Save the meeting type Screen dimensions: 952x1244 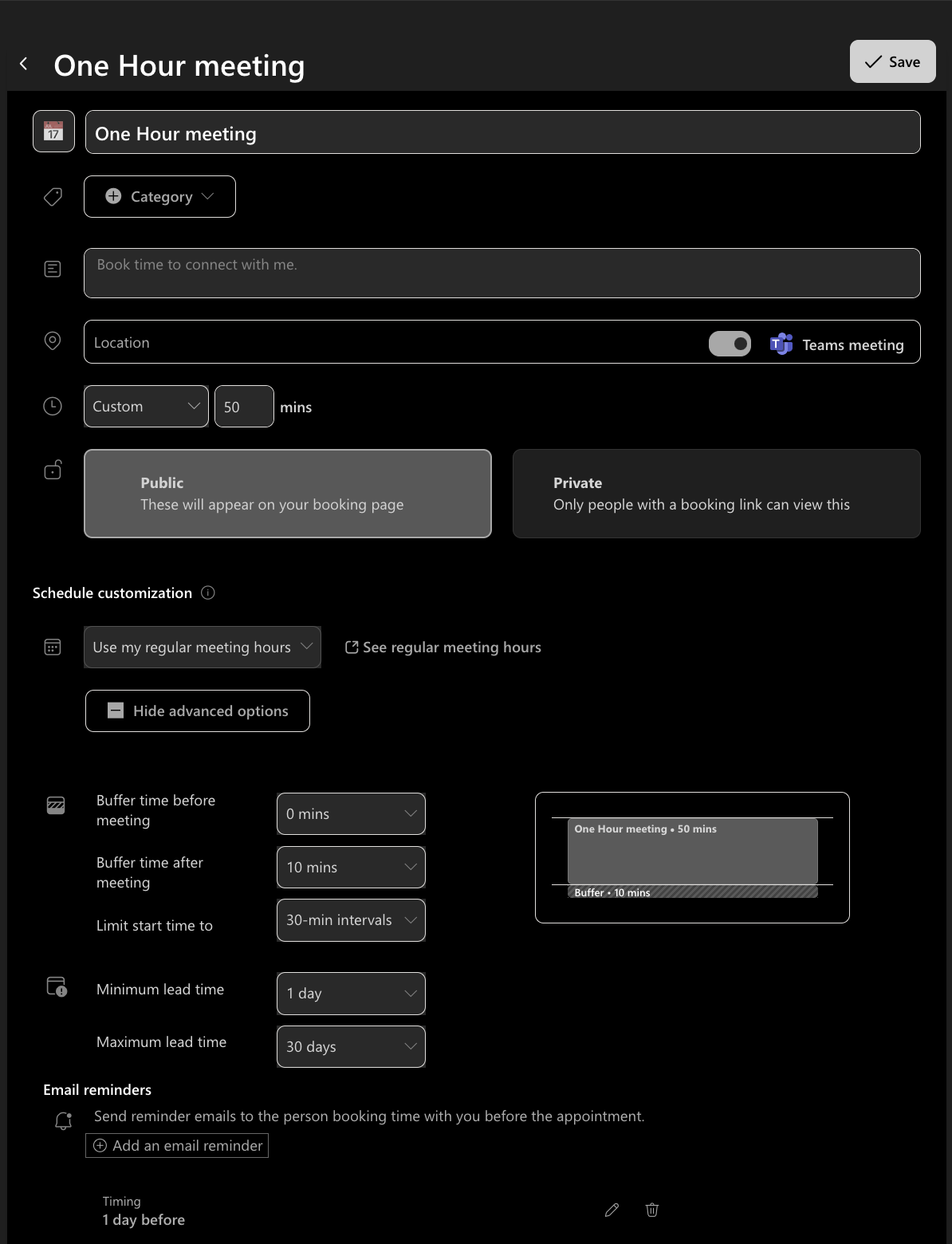(893, 61)
